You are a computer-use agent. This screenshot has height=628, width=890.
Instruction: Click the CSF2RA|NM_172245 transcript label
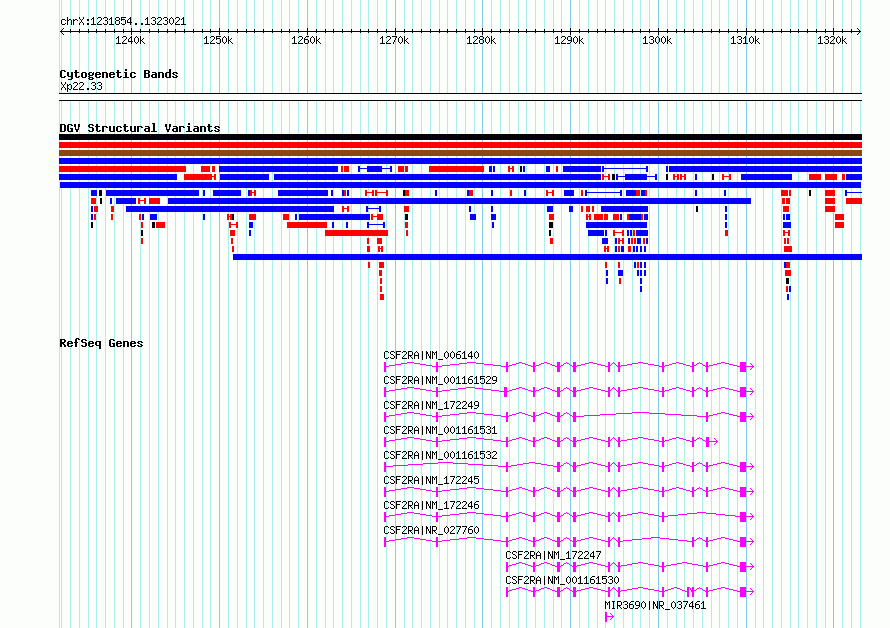(431, 480)
